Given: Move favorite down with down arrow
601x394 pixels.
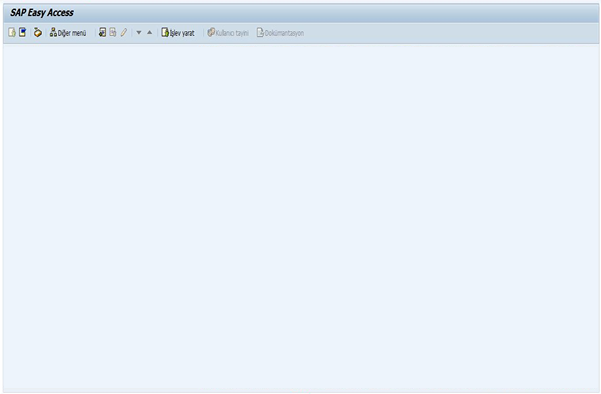Looking at the screenshot, I should tap(139, 33).
